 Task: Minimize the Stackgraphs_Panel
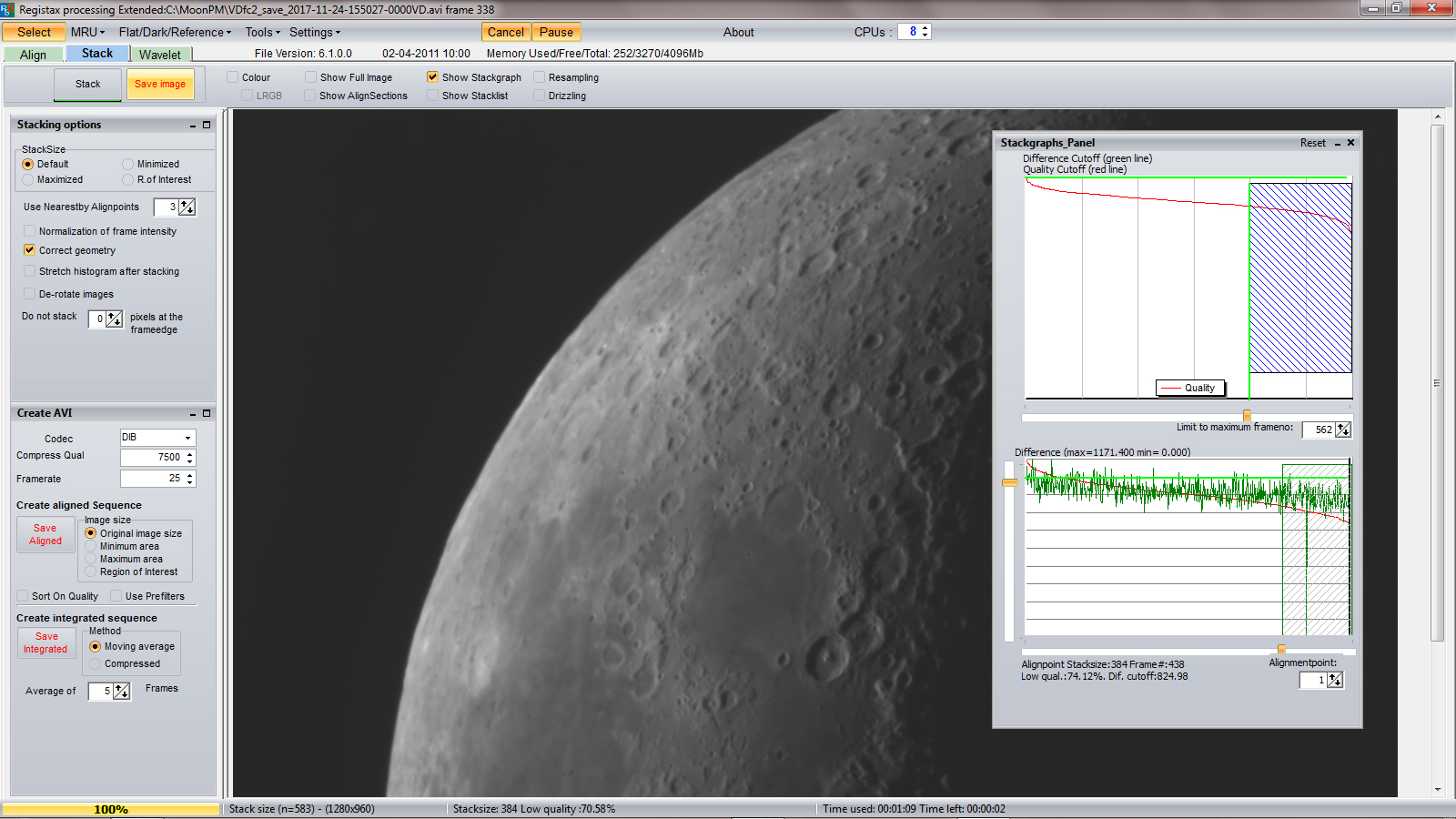click(1338, 144)
